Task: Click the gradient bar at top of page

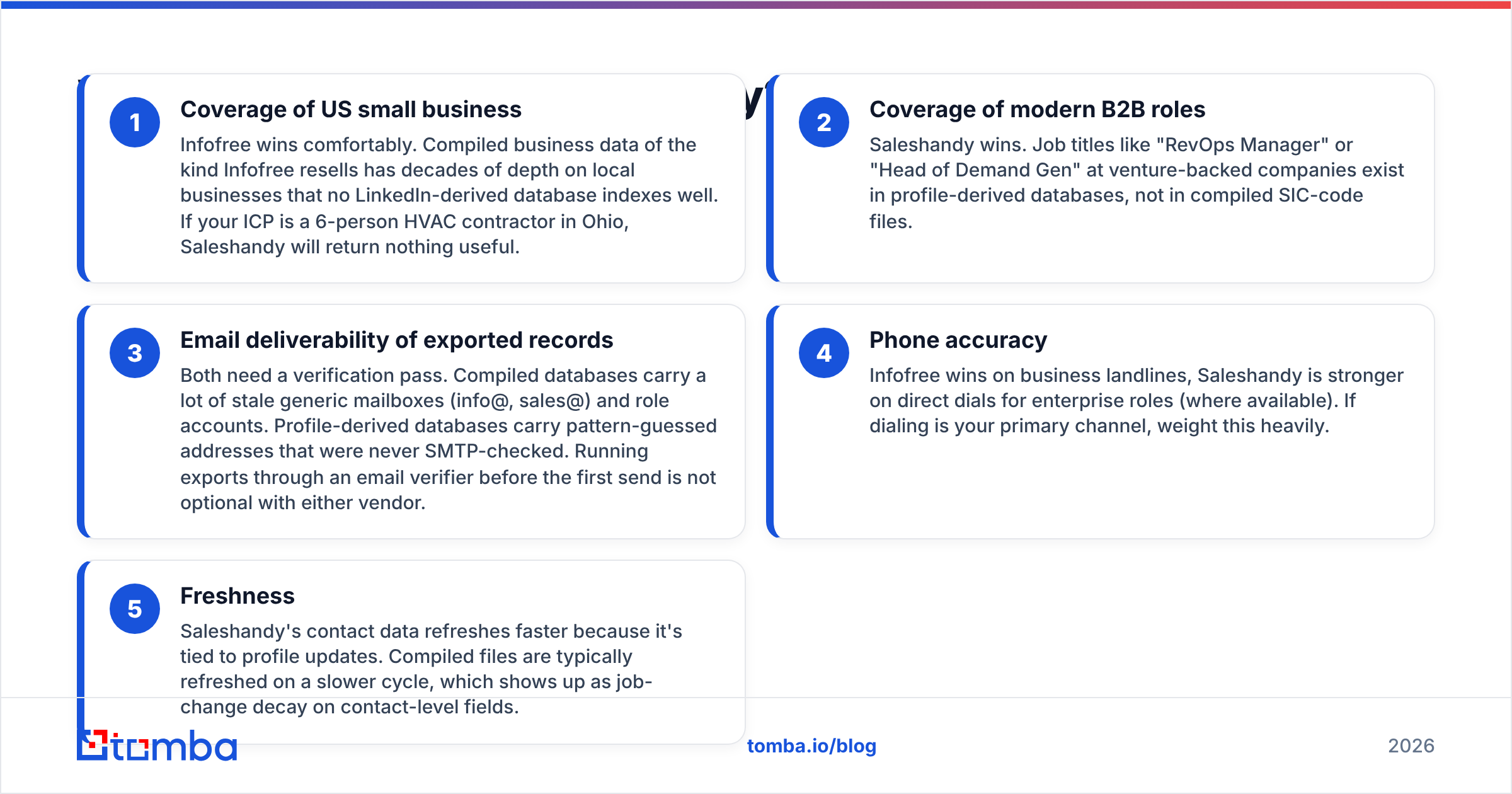Action: click(x=756, y=4)
